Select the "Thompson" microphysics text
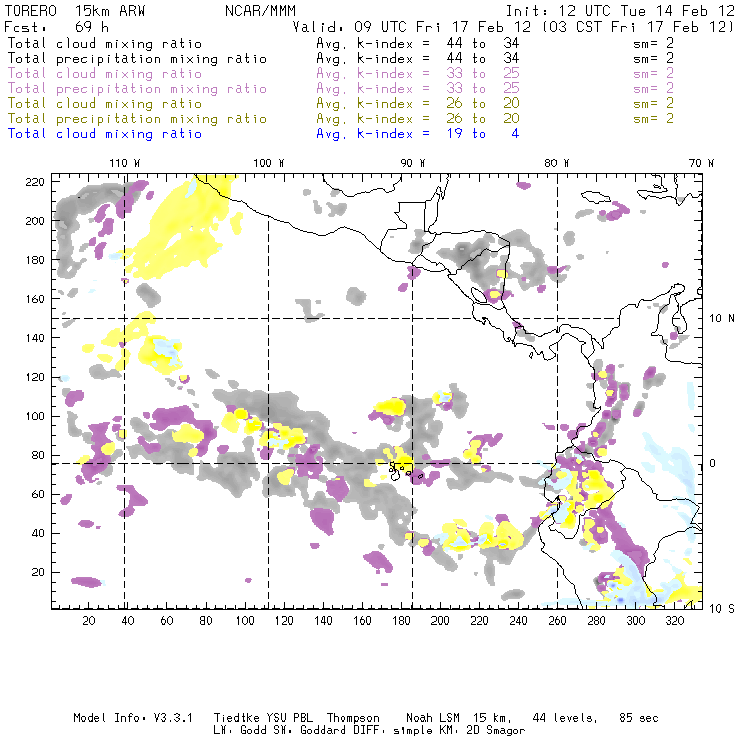 353,718
